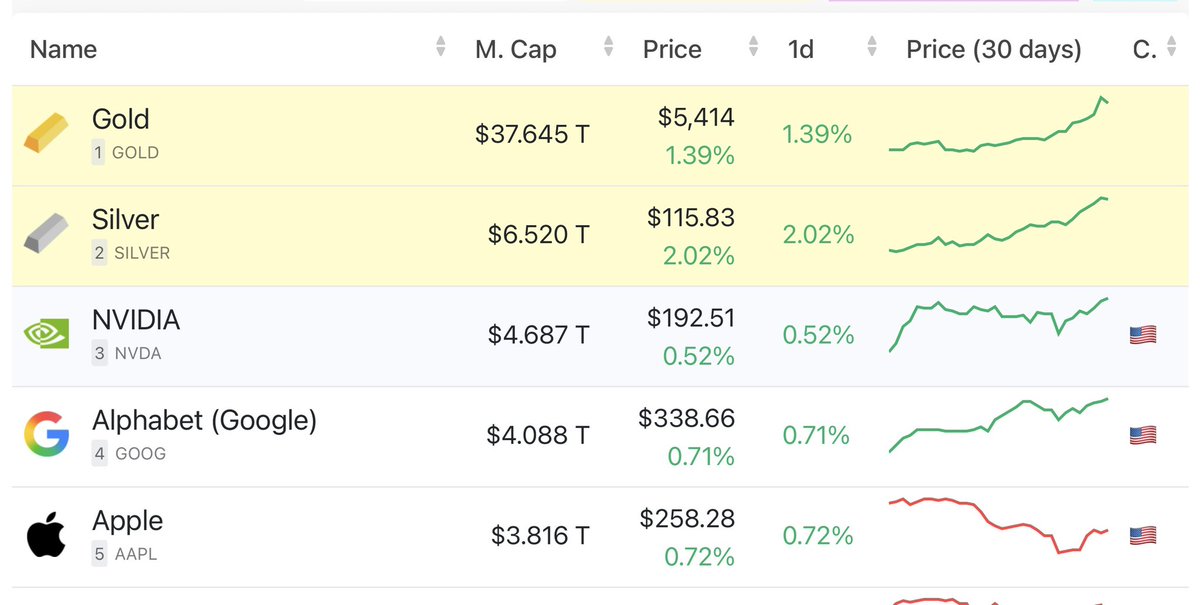Click the Gold bar icon
Viewport: 1200px width, 605px height.
tap(46, 134)
